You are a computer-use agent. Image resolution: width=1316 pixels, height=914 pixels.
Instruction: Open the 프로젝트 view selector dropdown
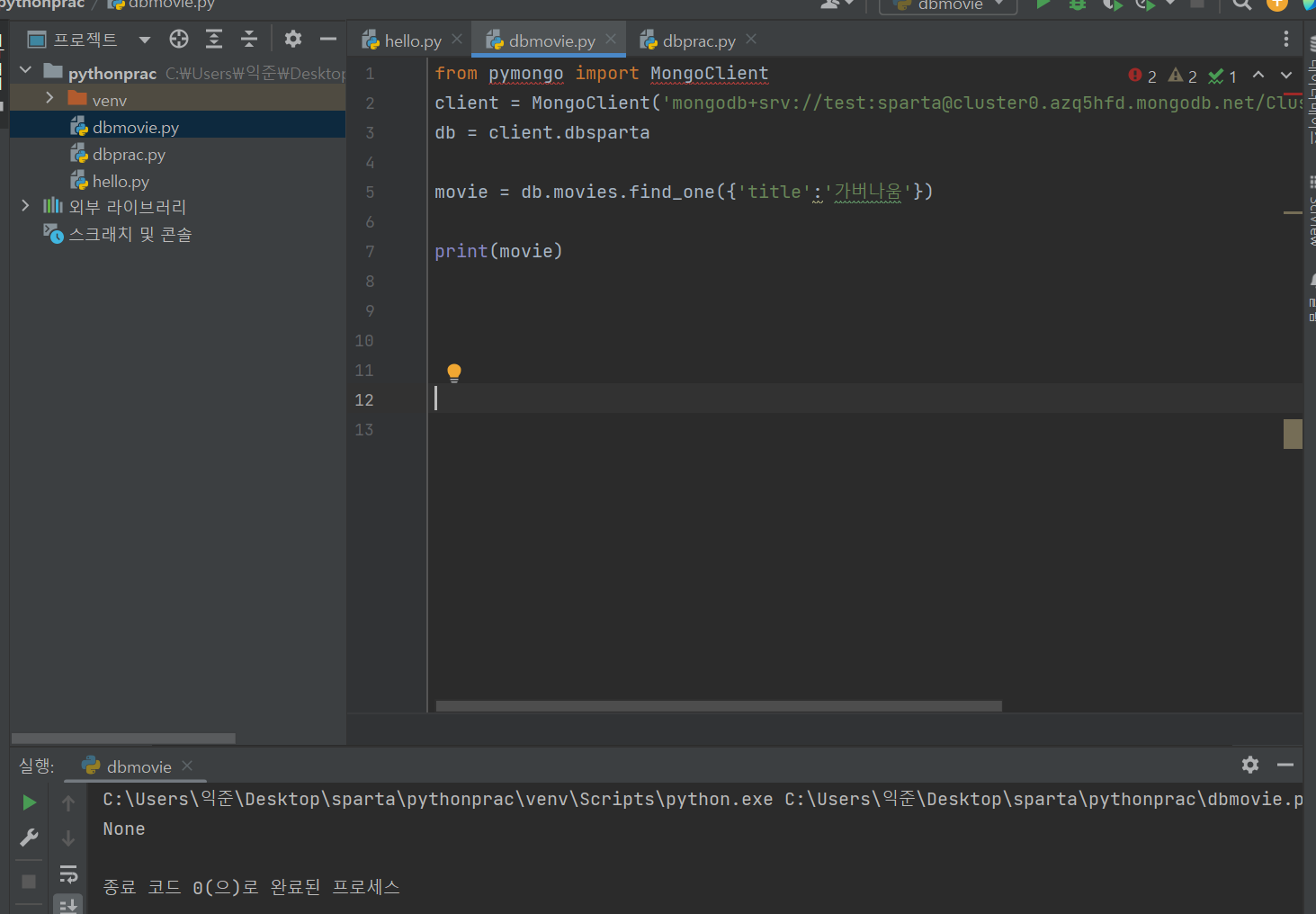click(x=145, y=40)
